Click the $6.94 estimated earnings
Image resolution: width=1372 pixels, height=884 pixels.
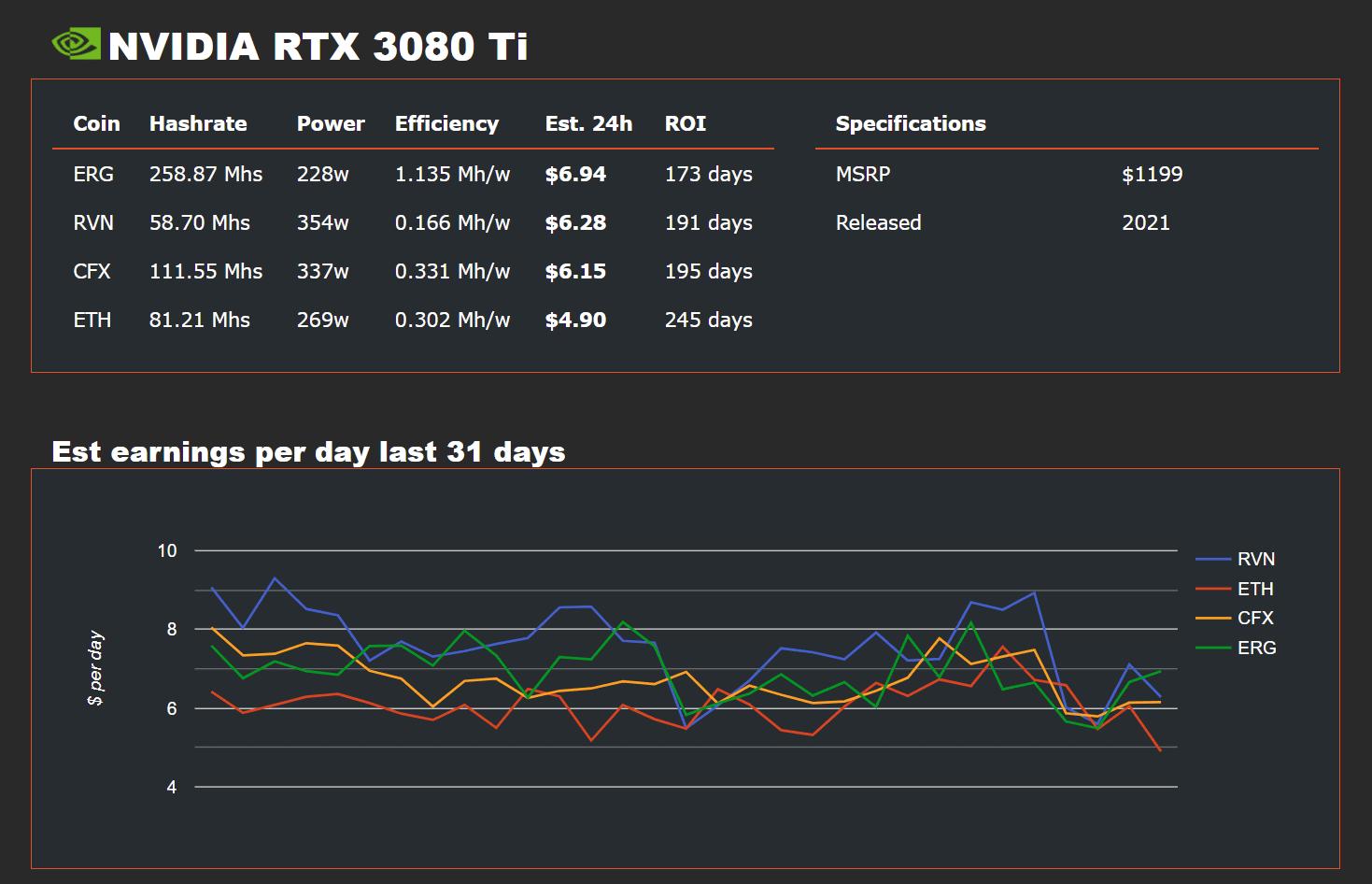tap(575, 174)
